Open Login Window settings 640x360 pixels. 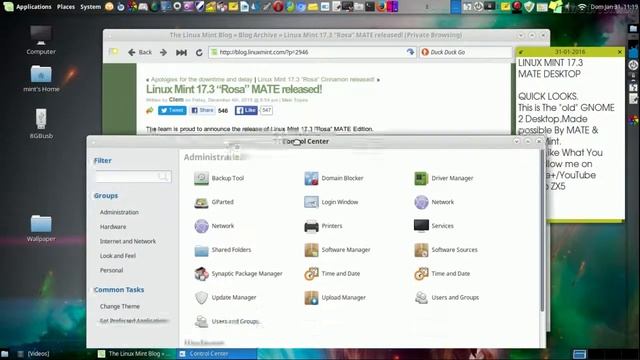point(331,202)
